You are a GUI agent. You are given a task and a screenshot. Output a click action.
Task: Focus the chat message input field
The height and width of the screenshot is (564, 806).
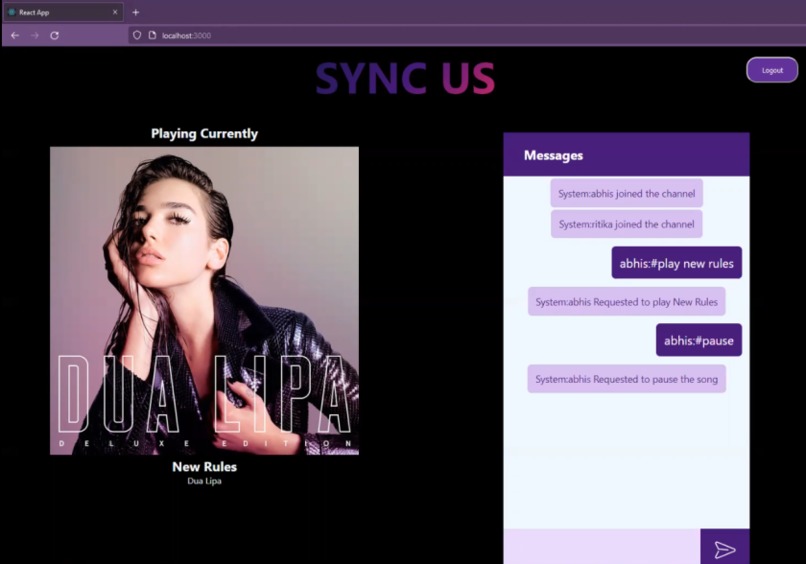pos(601,547)
